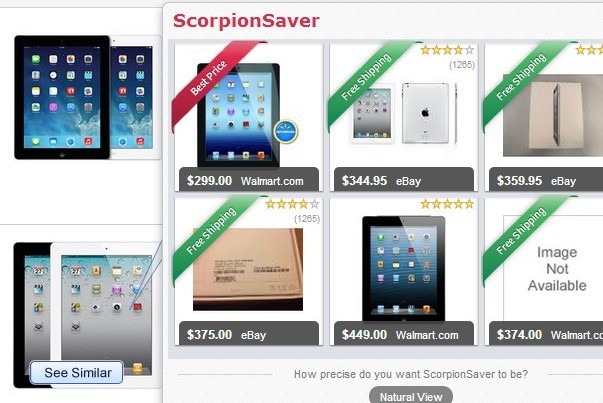Open the boxed iPad $359.95 eBay offer
The height and width of the screenshot is (403, 603).
(544, 117)
